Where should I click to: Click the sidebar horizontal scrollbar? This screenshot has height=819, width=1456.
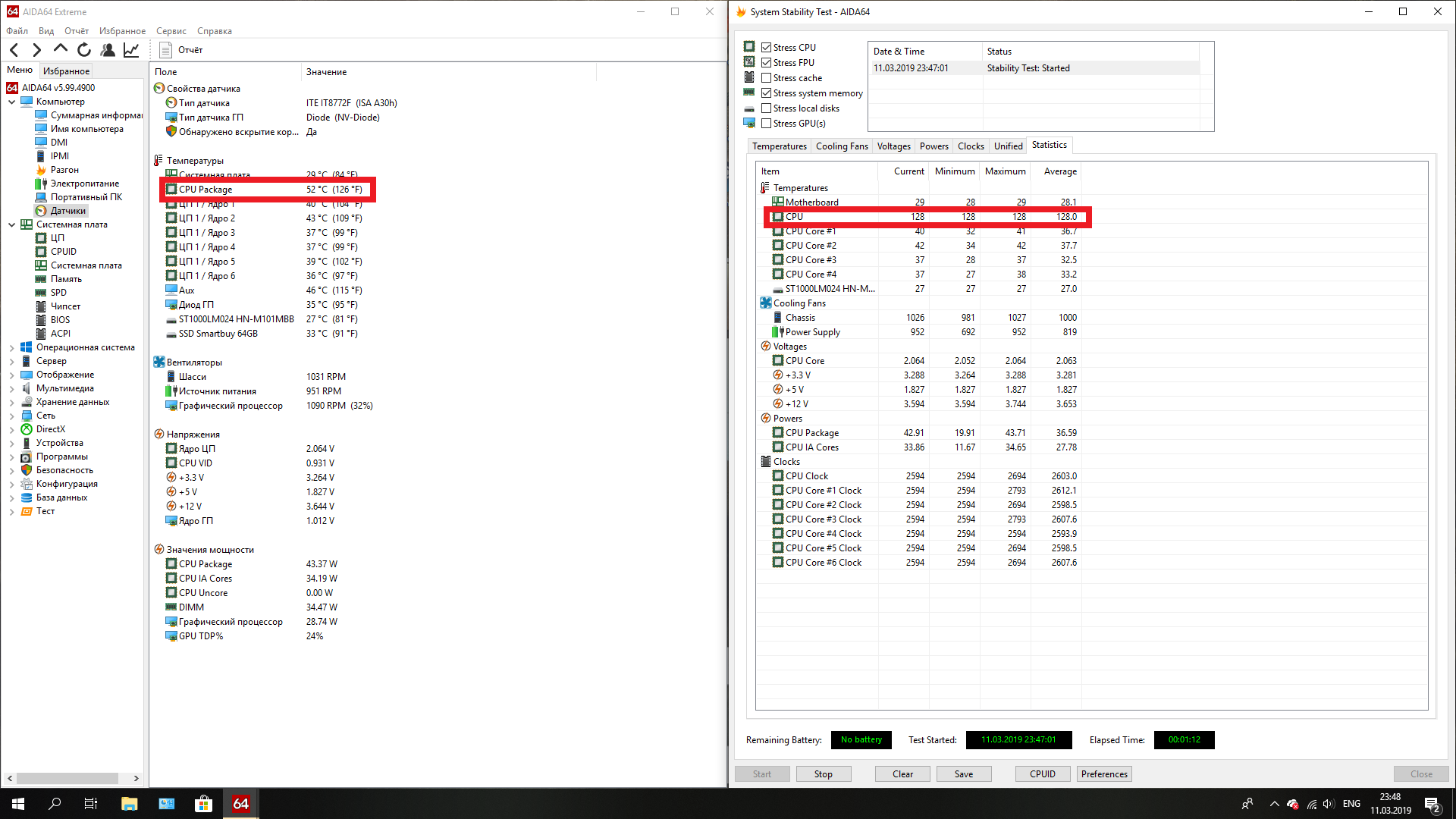click(x=68, y=778)
